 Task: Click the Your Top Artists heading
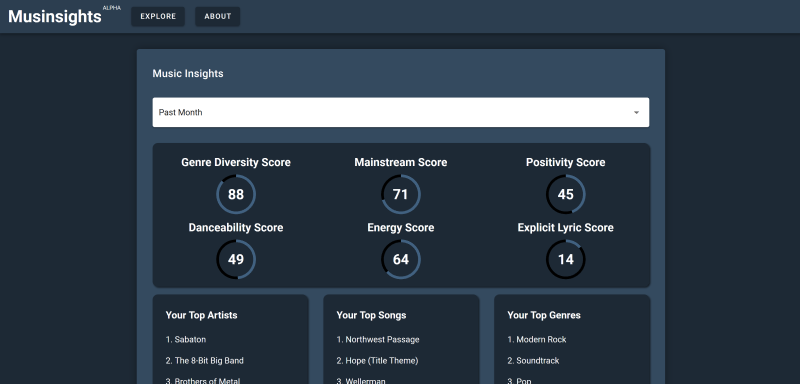point(202,315)
